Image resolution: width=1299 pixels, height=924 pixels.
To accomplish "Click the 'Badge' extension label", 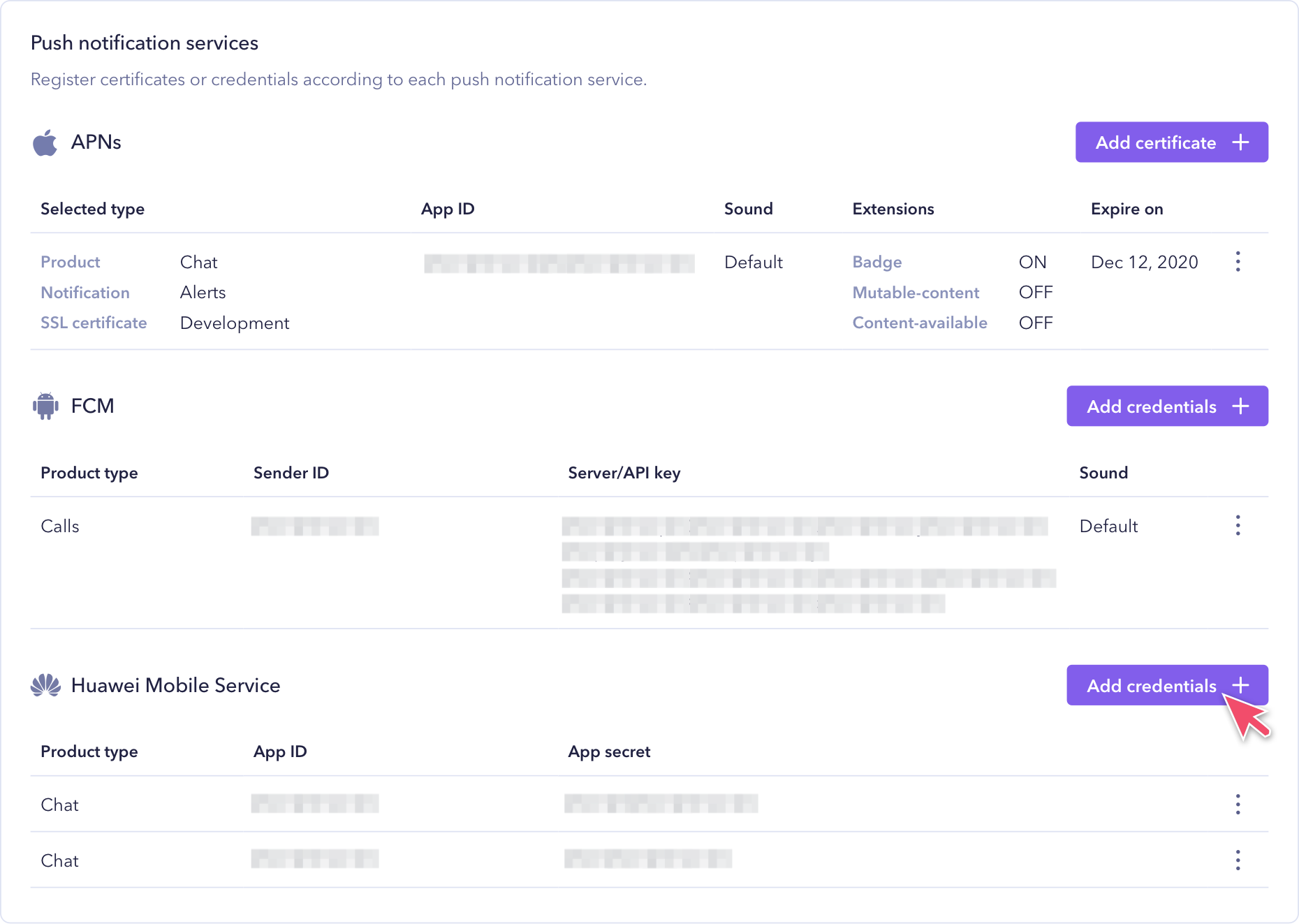I will click(x=877, y=262).
